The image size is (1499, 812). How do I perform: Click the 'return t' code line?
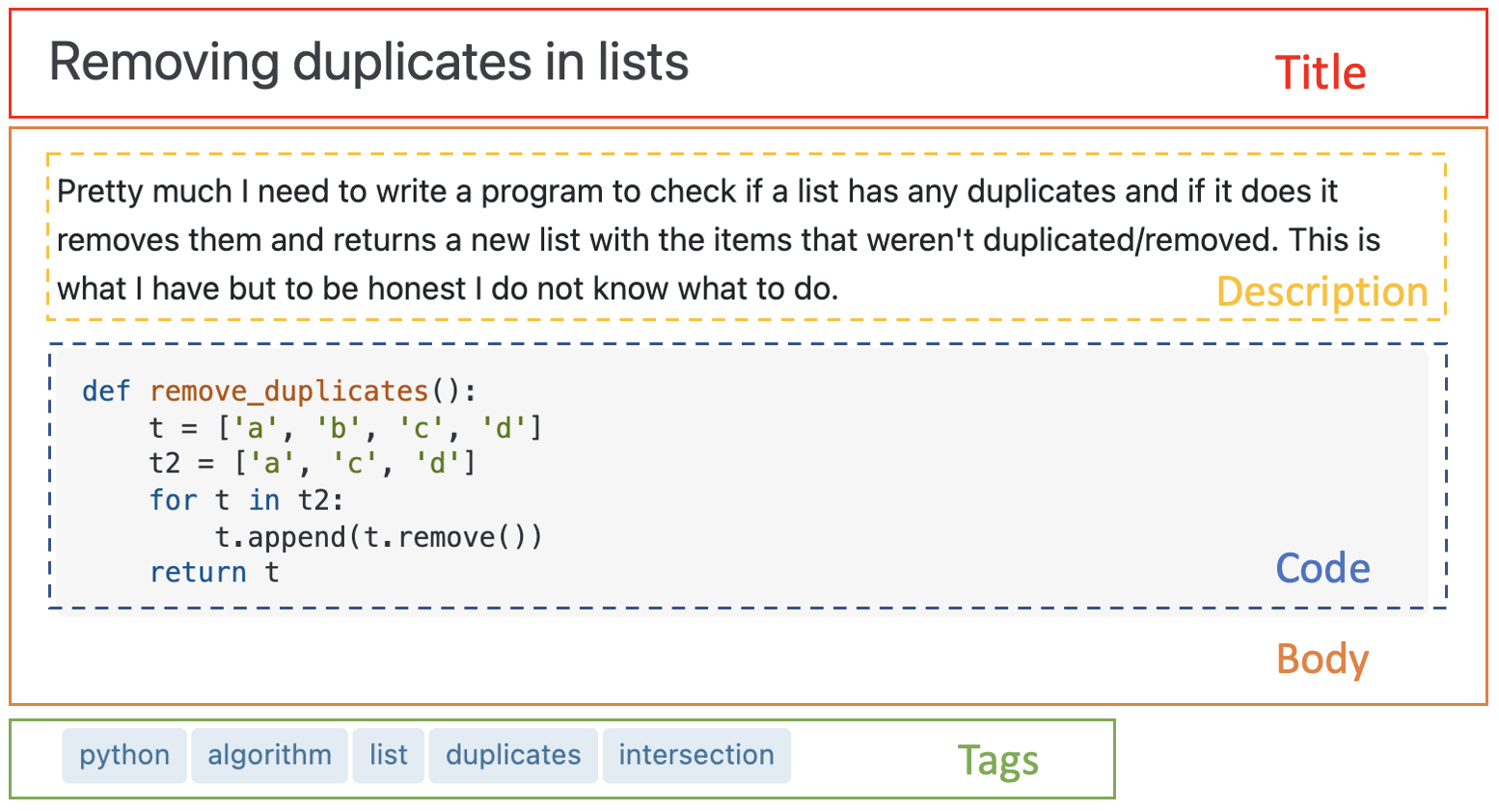(x=214, y=573)
